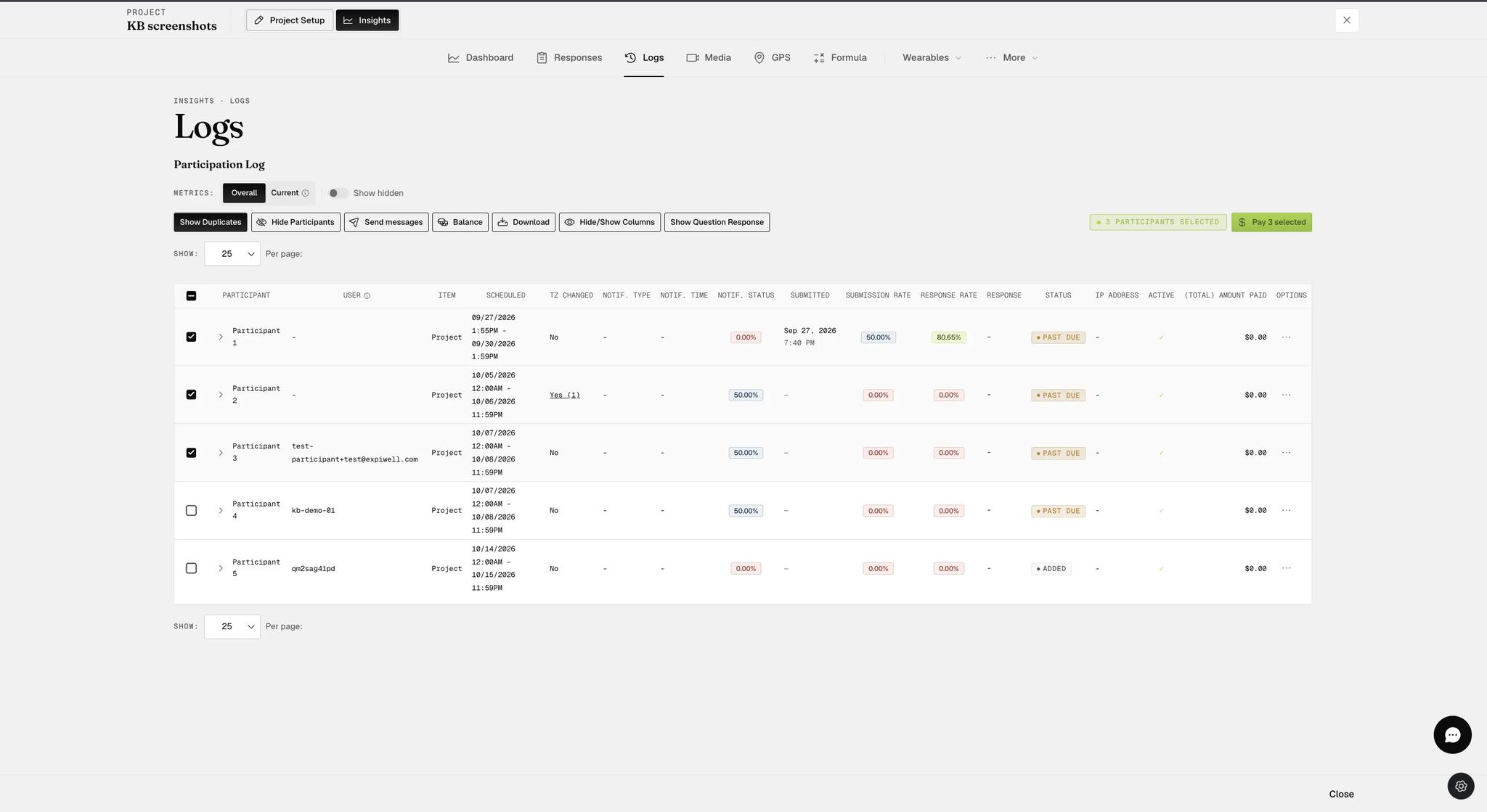Open the Balance button
This screenshot has width=1487, height=812.
[460, 222]
